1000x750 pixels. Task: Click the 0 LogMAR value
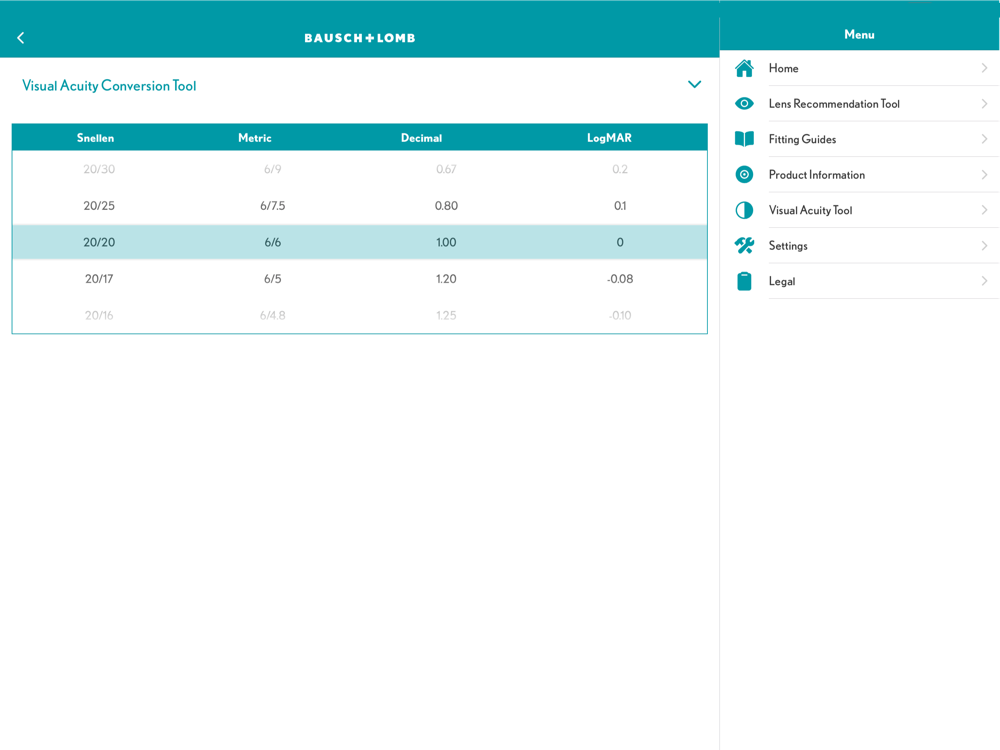(620, 242)
